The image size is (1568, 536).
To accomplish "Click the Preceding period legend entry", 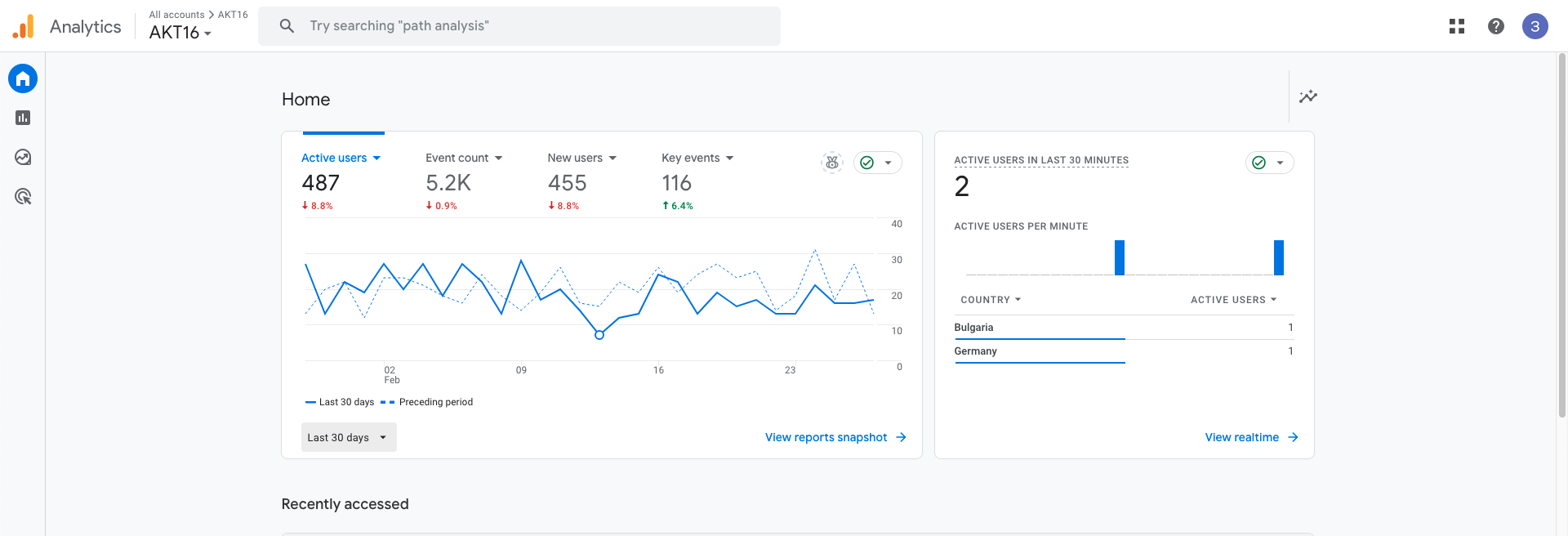I will point(427,402).
